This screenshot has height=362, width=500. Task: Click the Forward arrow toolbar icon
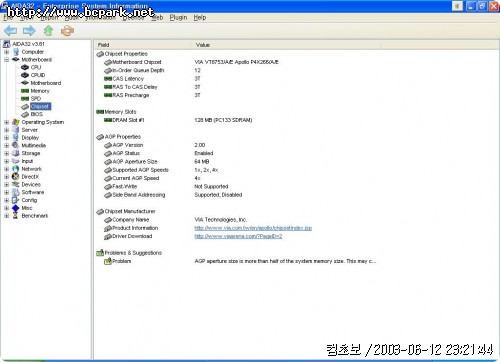coord(29,31)
